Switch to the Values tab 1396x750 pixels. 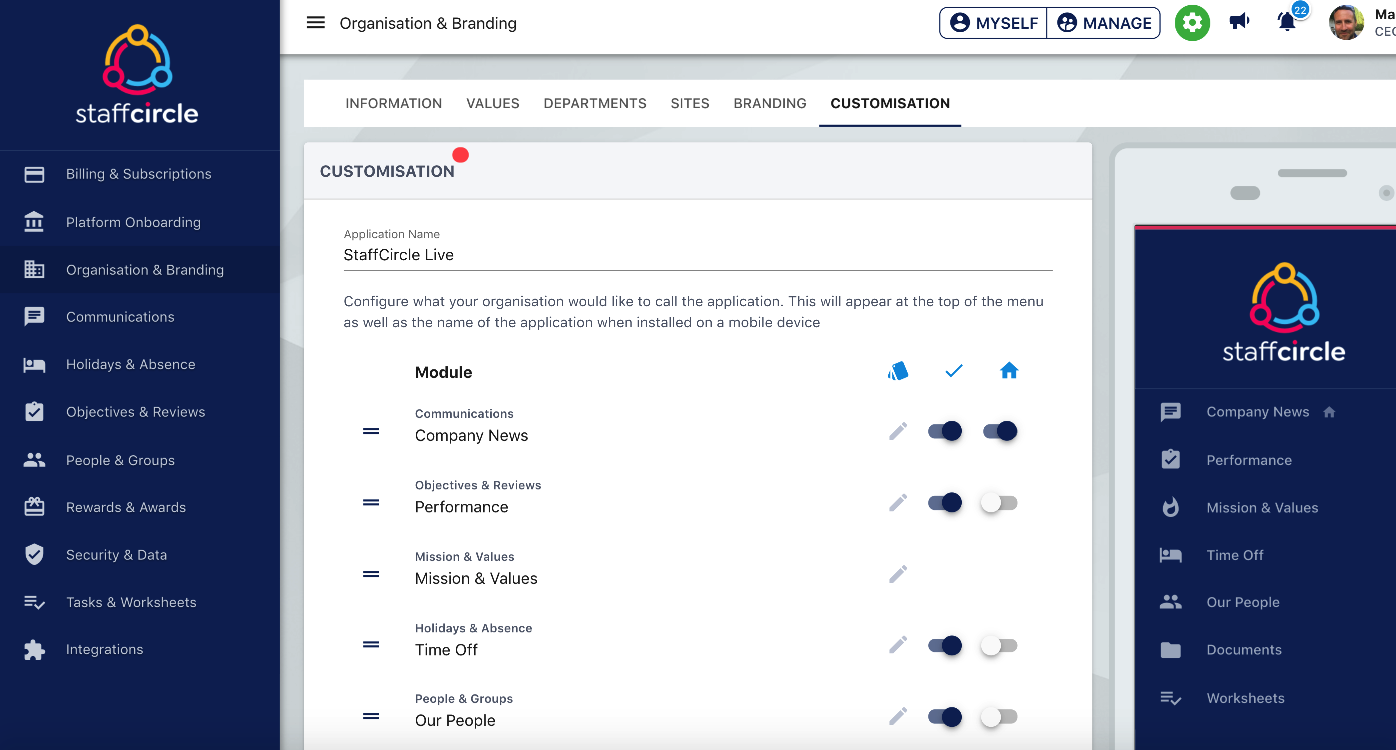pyautogui.click(x=493, y=103)
